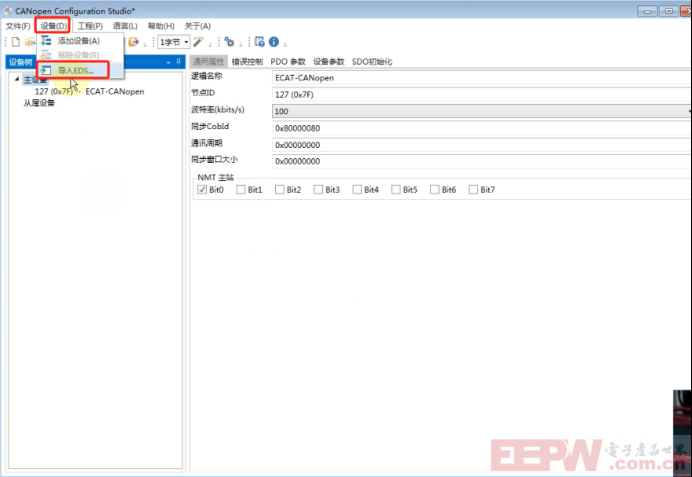Minimize the CANopen Configuration Studio window
This screenshot has height=477, width=692.
tap(647, 11)
